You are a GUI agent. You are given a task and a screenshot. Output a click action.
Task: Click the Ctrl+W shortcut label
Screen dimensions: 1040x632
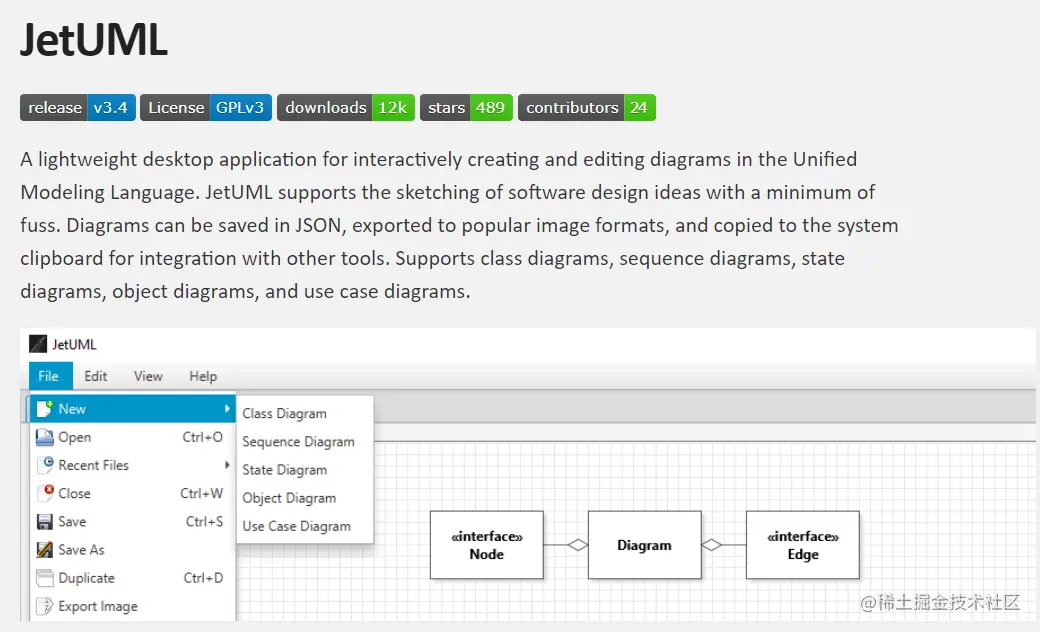coord(202,493)
